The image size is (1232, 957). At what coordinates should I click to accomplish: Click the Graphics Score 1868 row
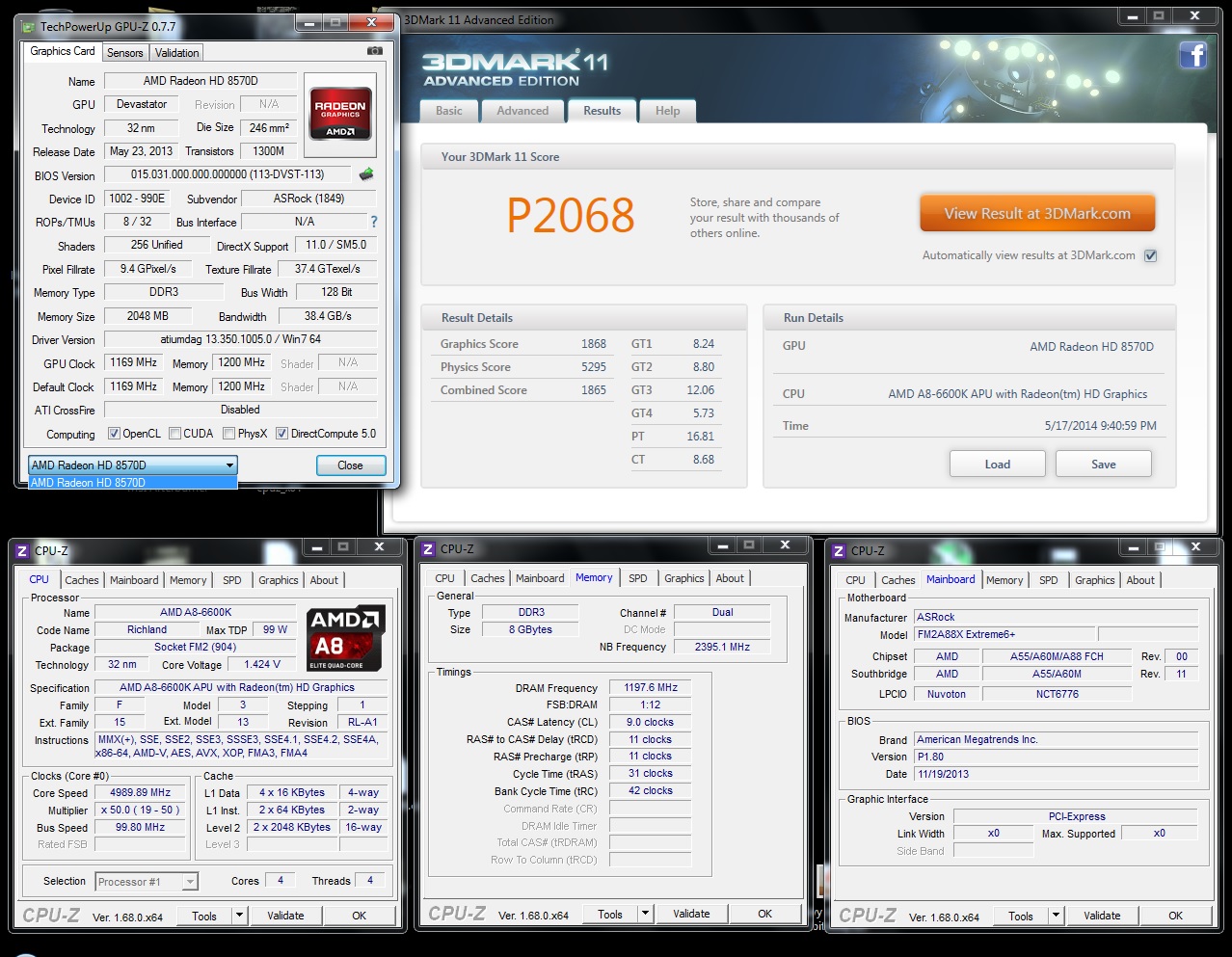coord(523,344)
